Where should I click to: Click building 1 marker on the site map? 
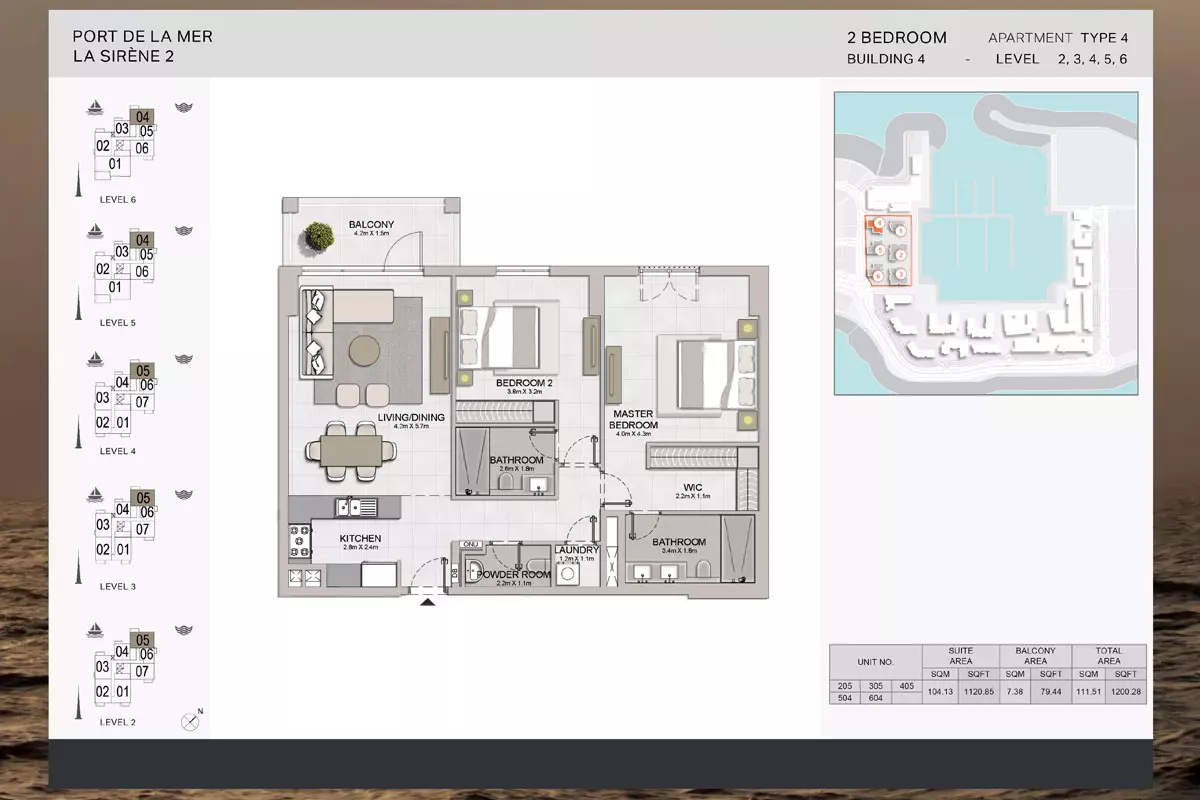click(x=901, y=230)
